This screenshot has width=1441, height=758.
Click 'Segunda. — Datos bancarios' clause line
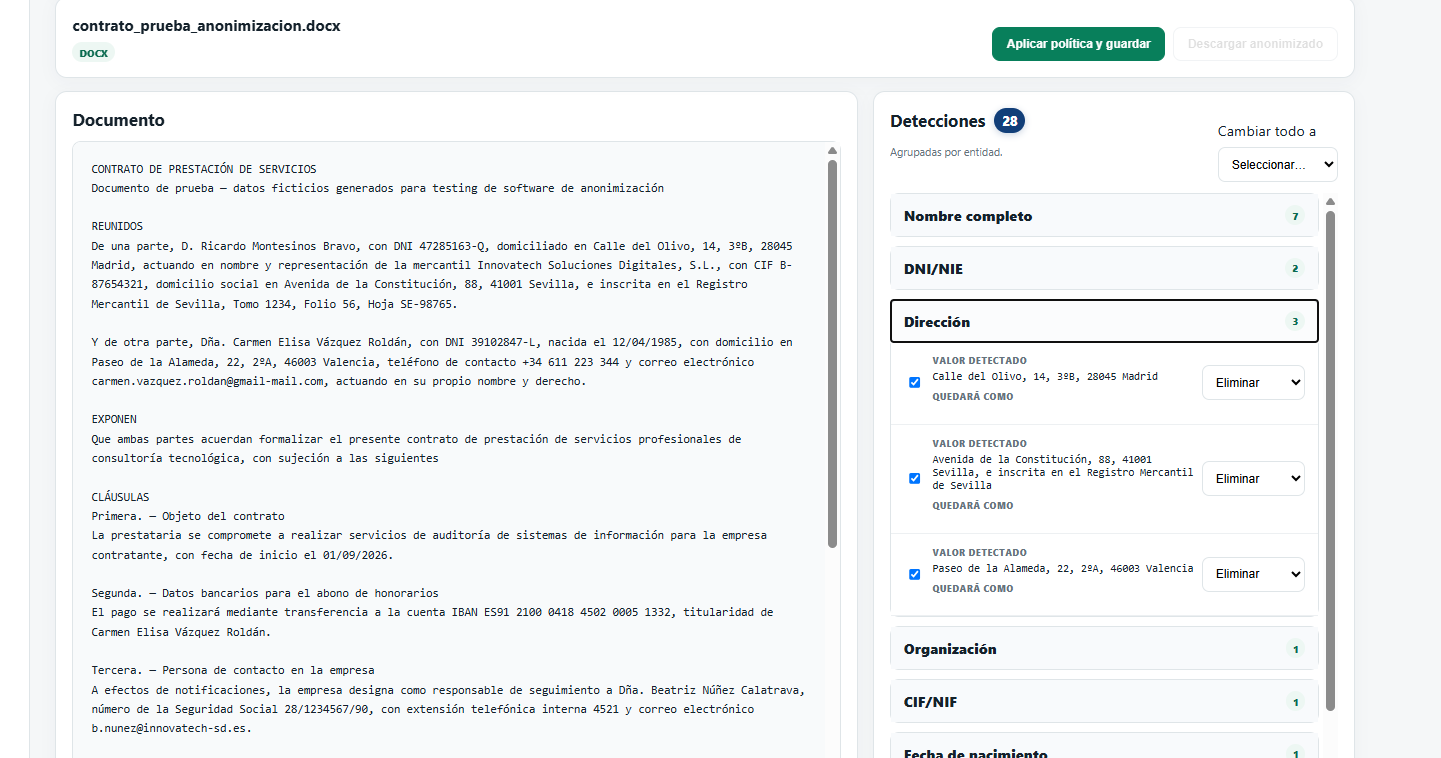[265, 593]
